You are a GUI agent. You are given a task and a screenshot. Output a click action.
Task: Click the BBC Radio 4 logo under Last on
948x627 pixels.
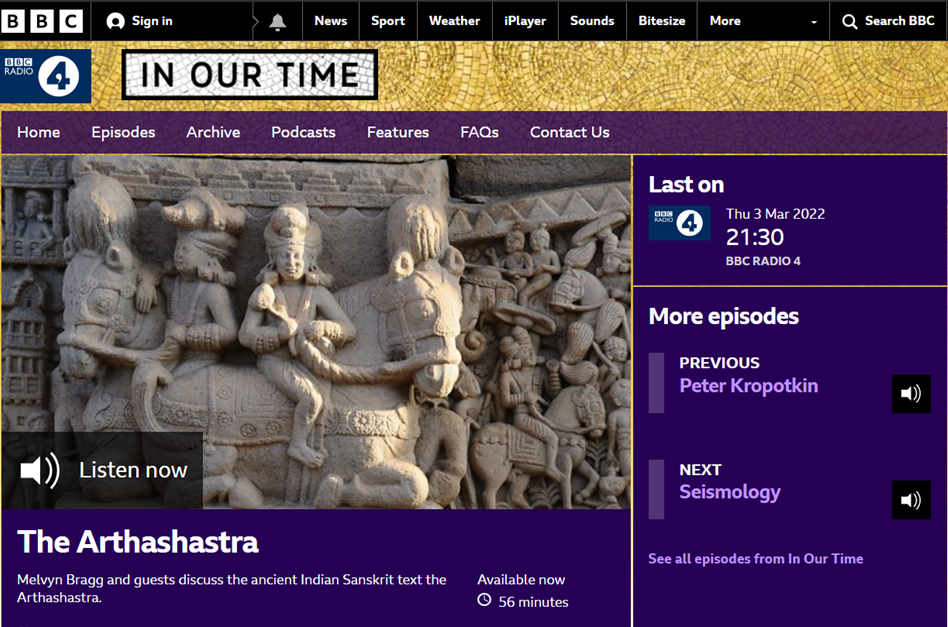[679, 223]
